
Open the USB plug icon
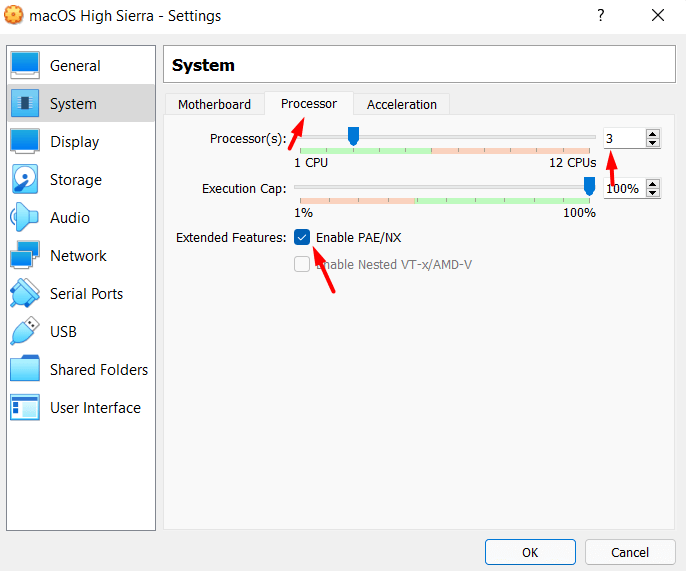tap(24, 331)
